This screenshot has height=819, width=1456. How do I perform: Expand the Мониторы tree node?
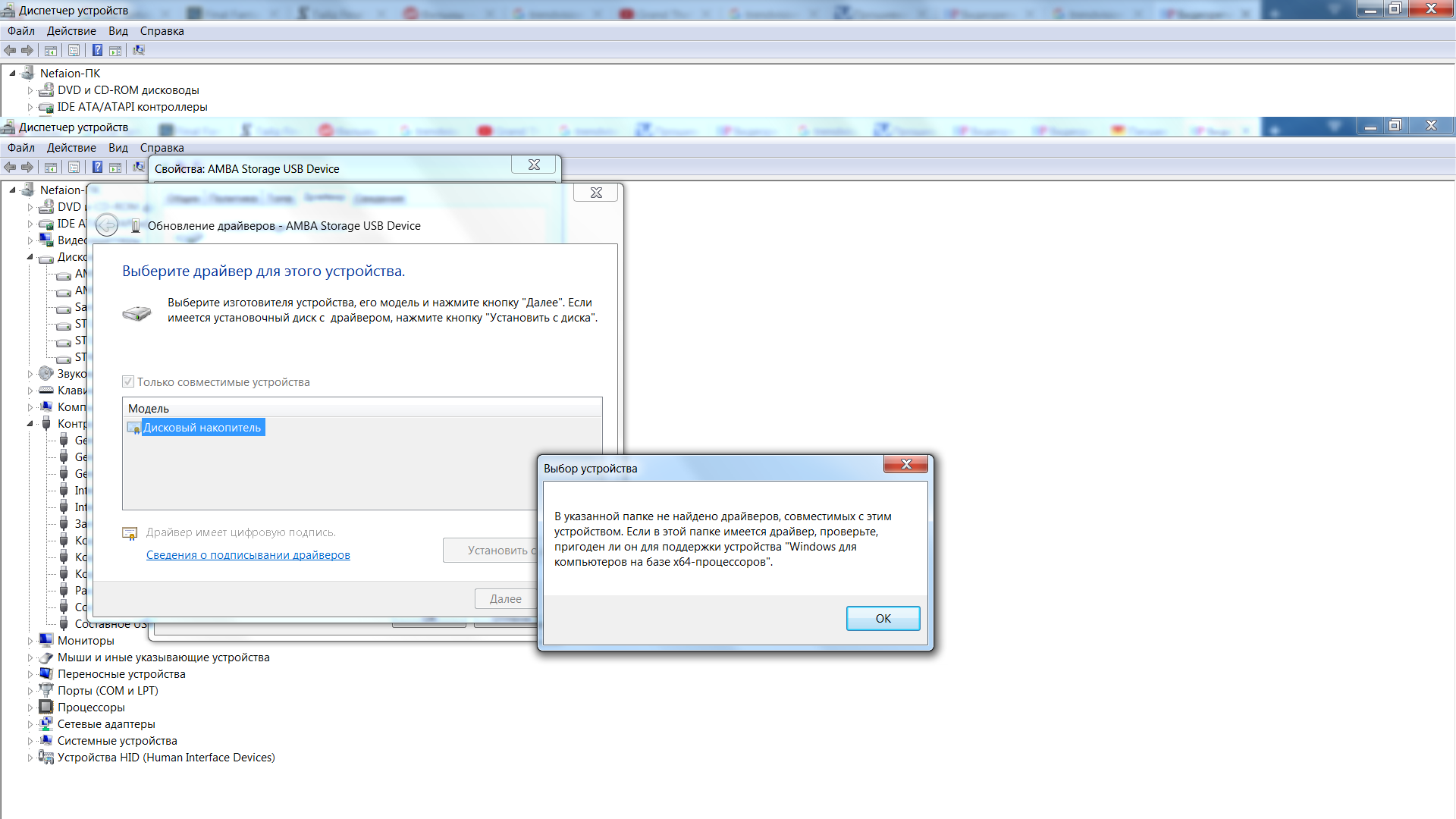click(x=30, y=641)
